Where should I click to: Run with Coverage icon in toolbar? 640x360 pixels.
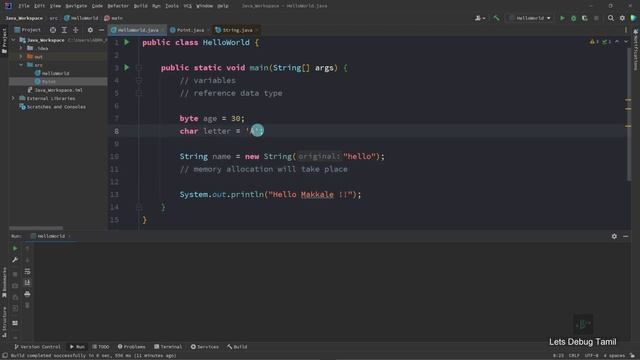point(584,18)
